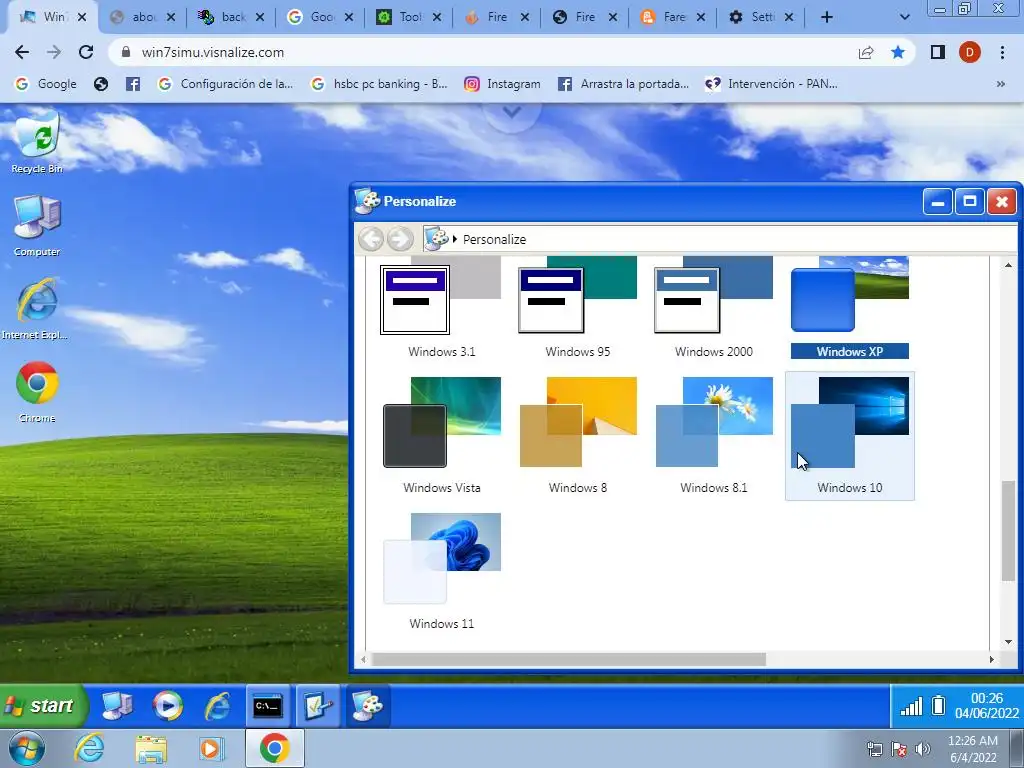
Task: Open Media Player on Windows 7 taskbar
Action: [211, 748]
